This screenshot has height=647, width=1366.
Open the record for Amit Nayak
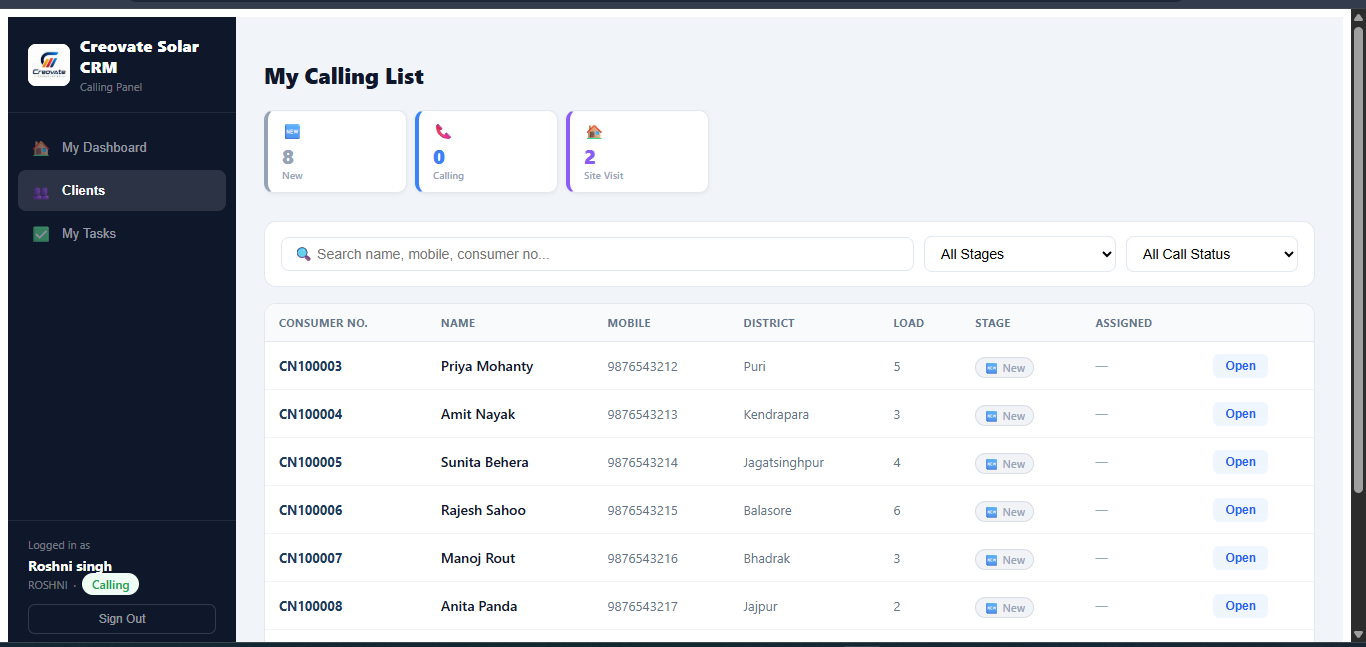click(x=1240, y=414)
